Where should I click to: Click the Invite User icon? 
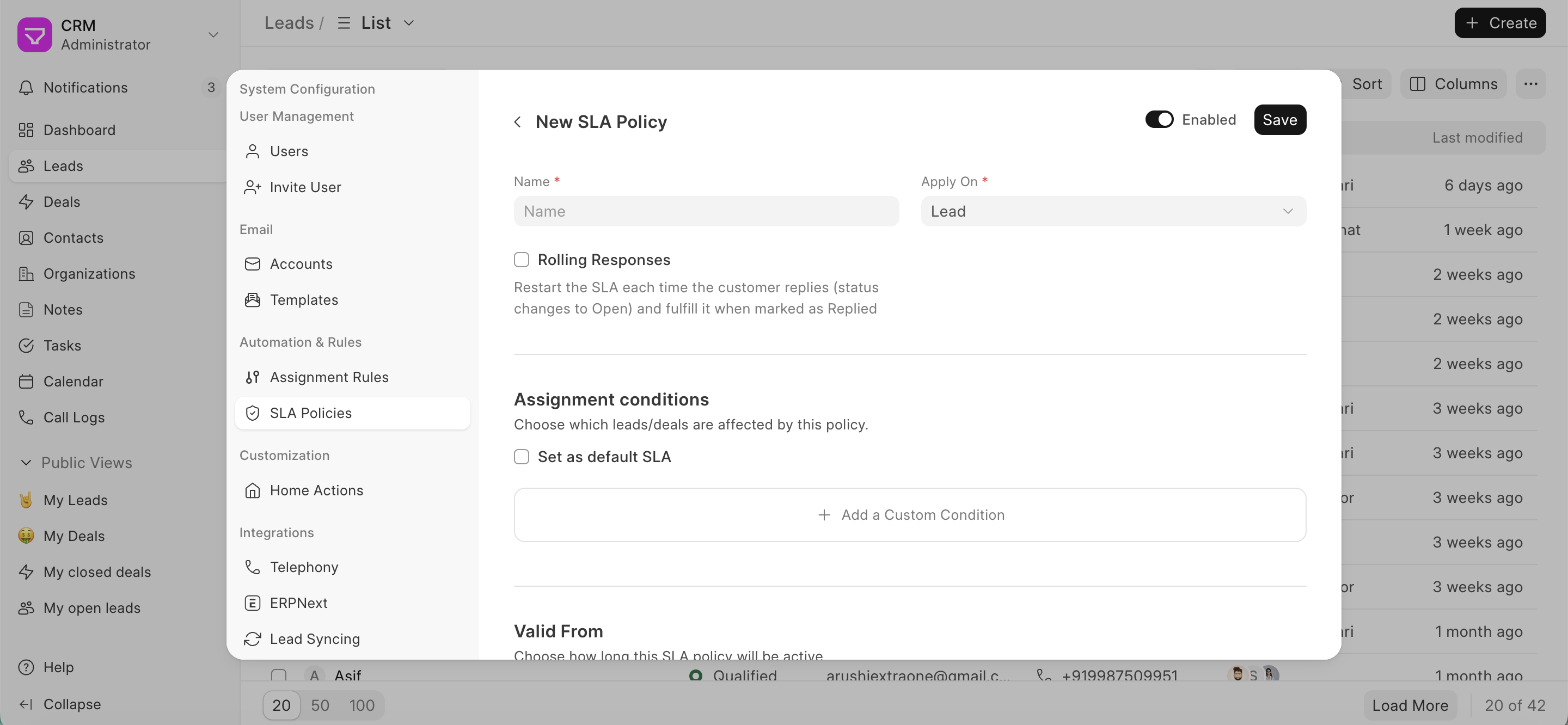point(252,187)
